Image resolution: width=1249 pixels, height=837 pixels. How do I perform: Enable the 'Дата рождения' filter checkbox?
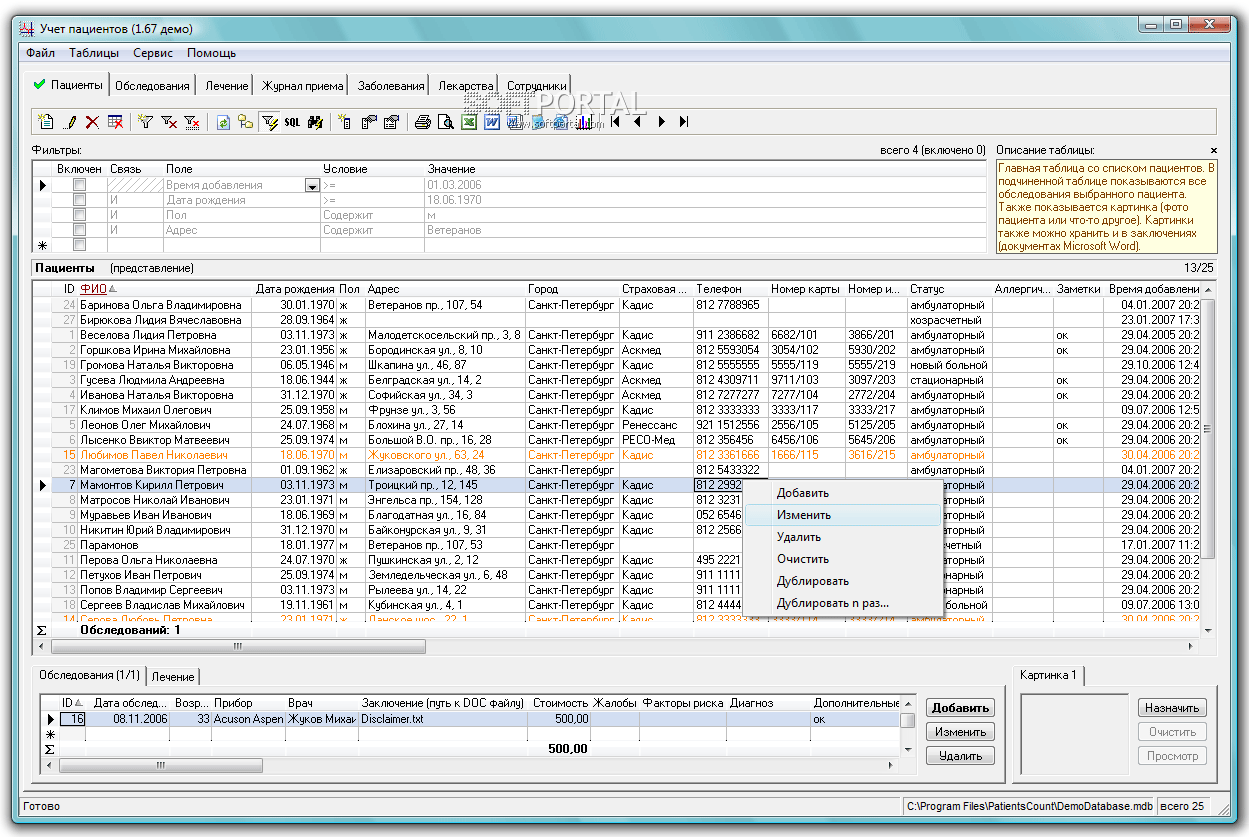click(79, 200)
